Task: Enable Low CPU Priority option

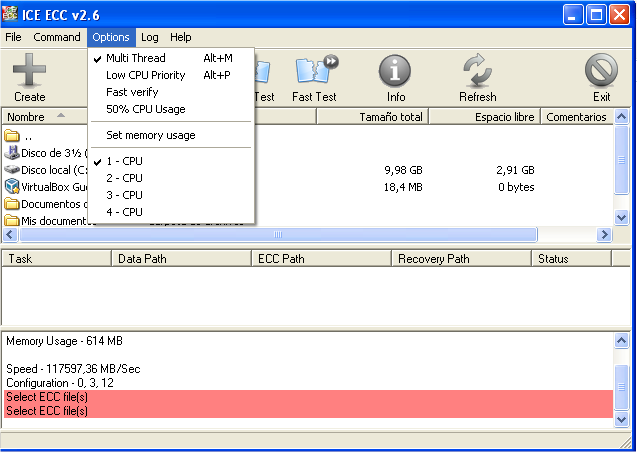Action: [x=171, y=75]
